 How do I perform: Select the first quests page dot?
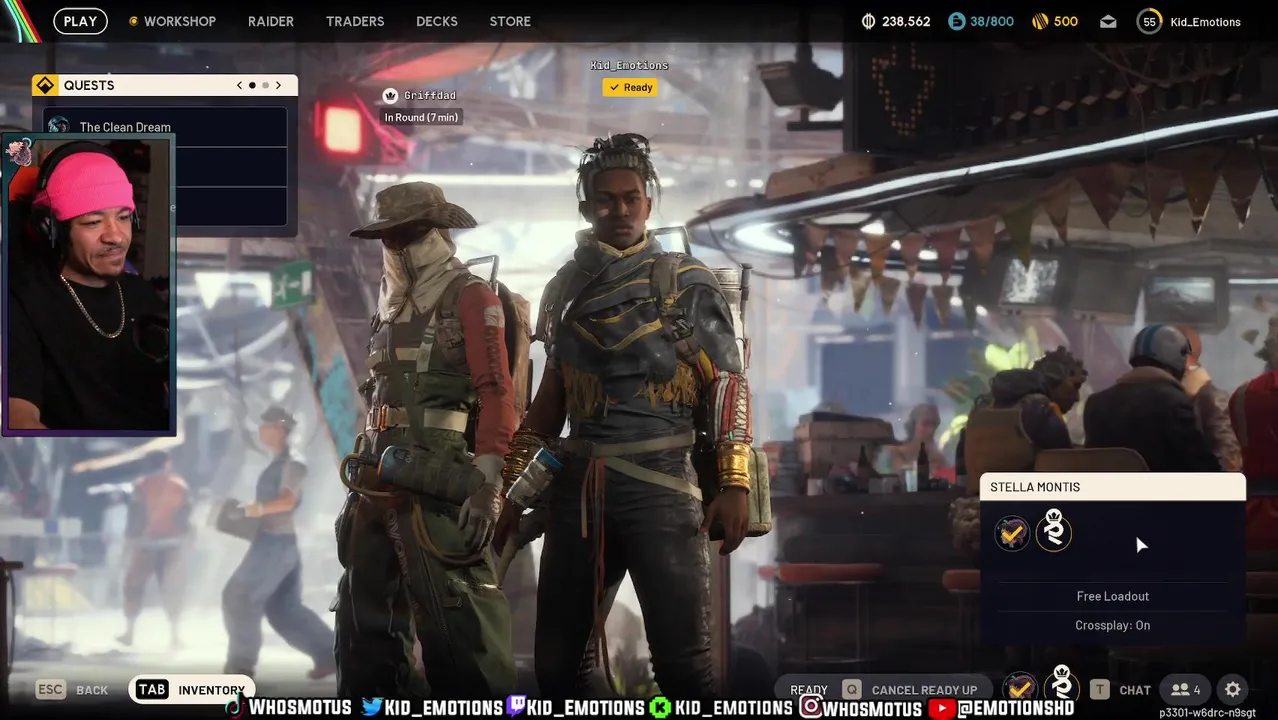pyautogui.click(x=252, y=85)
